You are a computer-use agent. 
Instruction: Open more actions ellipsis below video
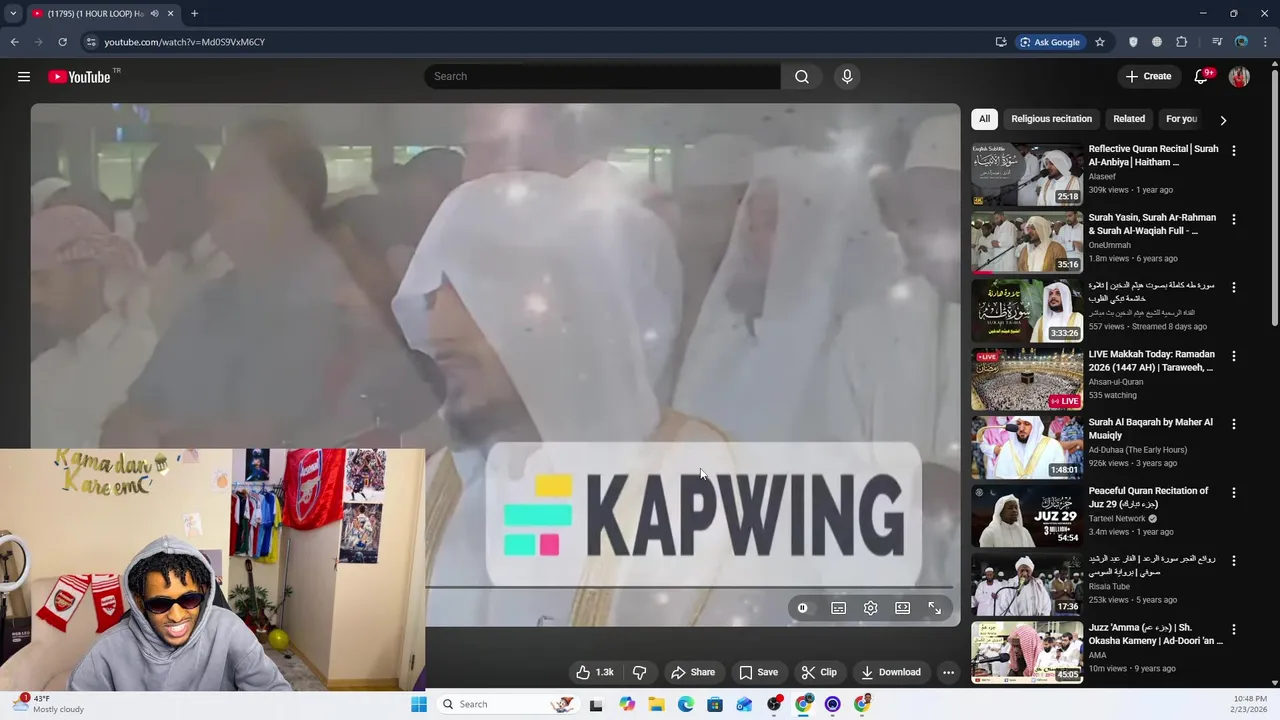[x=948, y=672]
